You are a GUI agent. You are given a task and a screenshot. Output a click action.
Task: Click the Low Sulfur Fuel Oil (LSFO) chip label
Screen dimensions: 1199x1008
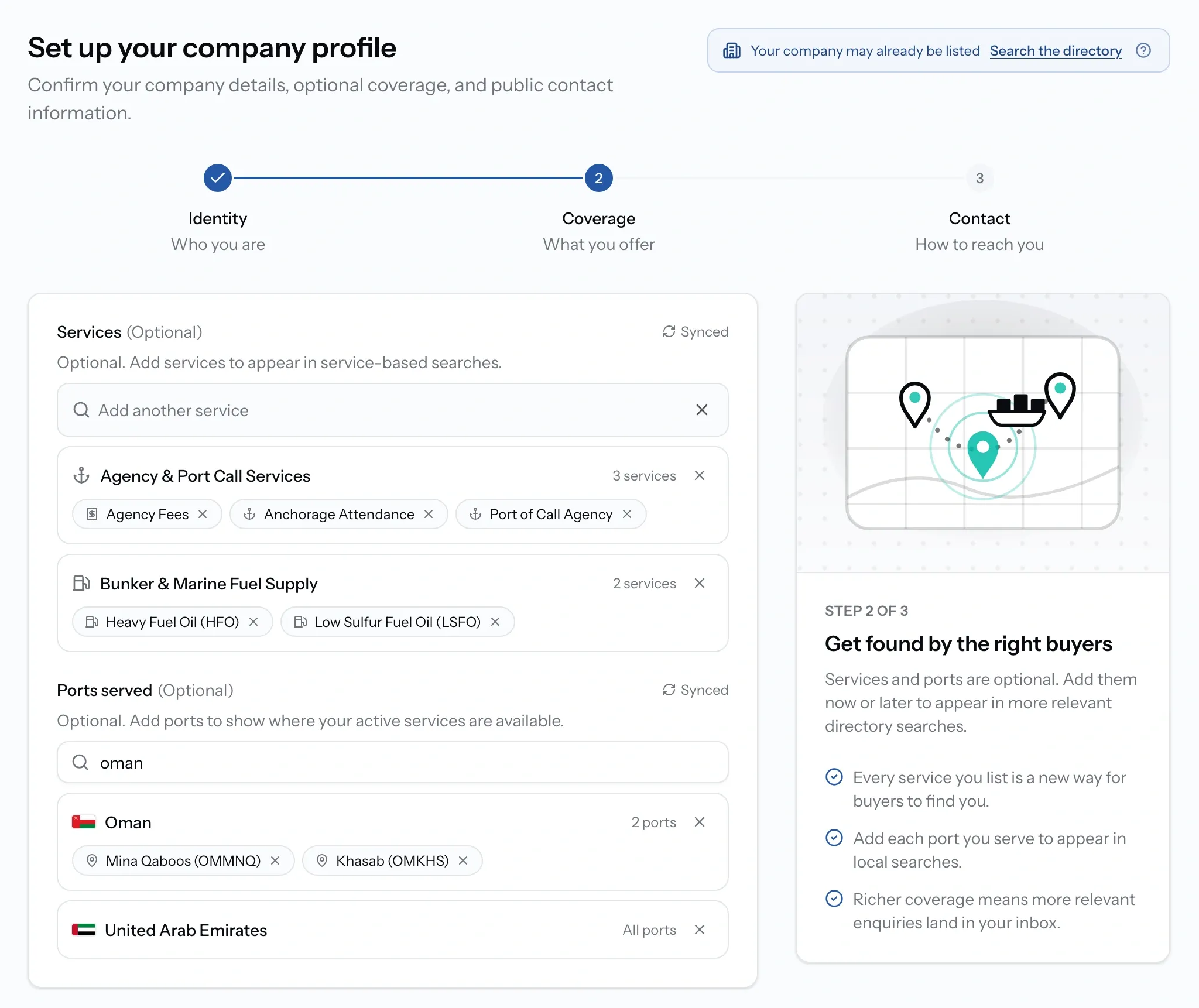(x=398, y=622)
